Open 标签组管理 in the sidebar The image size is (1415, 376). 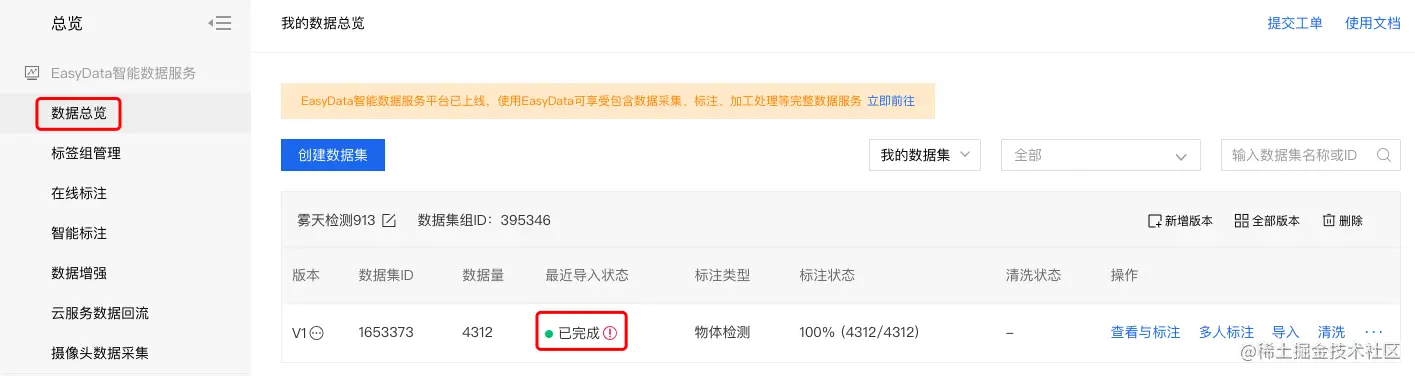point(86,153)
